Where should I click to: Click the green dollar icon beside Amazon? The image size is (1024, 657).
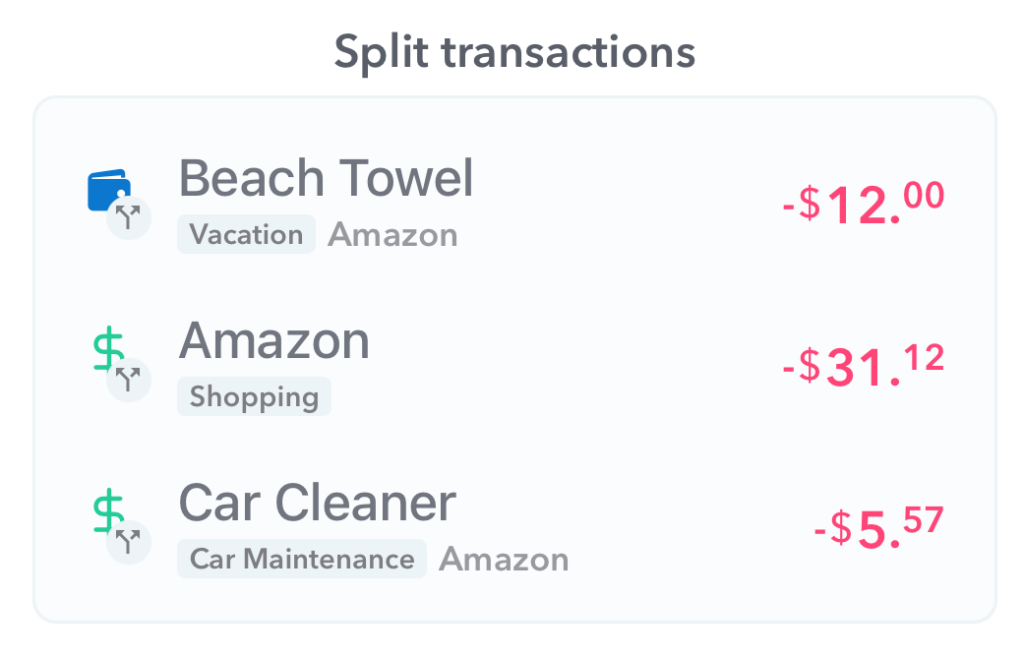click(107, 349)
